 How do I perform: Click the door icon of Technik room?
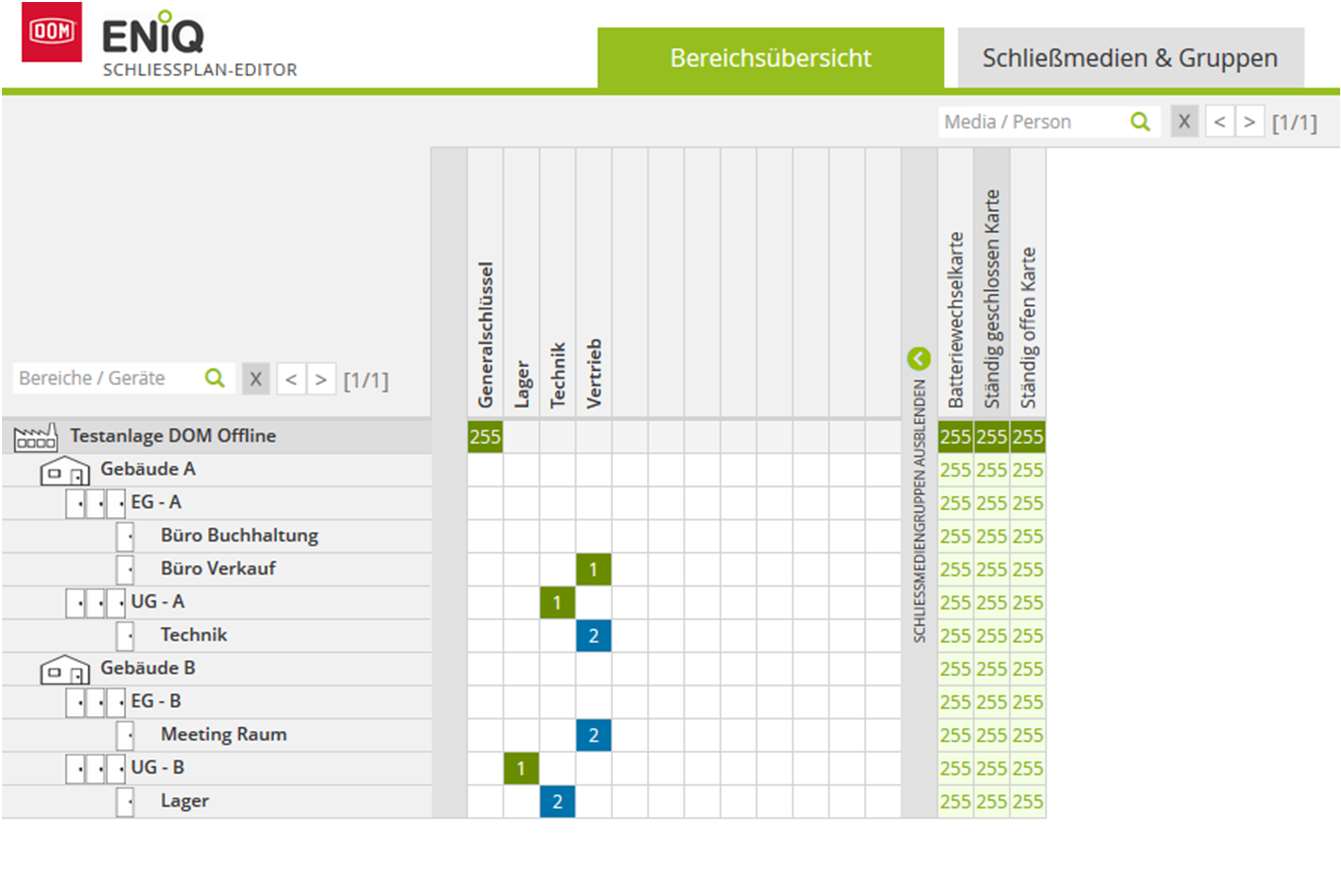[x=125, y=636]
